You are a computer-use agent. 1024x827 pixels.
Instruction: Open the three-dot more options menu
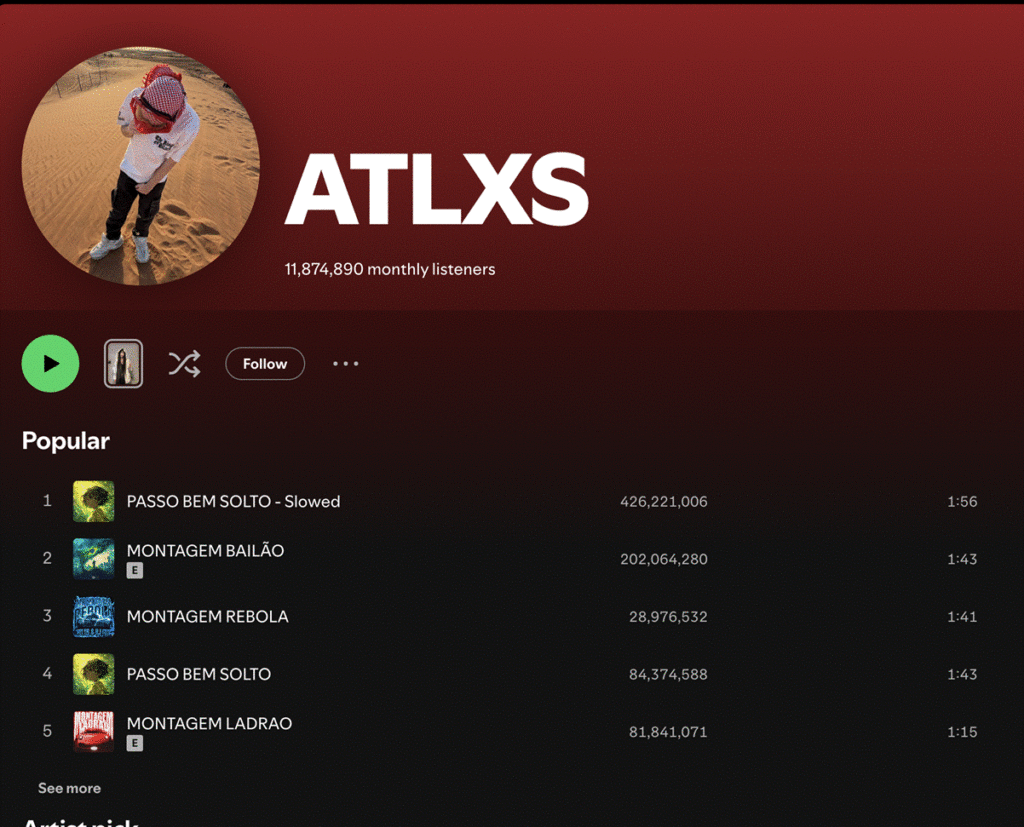point(345,364)
